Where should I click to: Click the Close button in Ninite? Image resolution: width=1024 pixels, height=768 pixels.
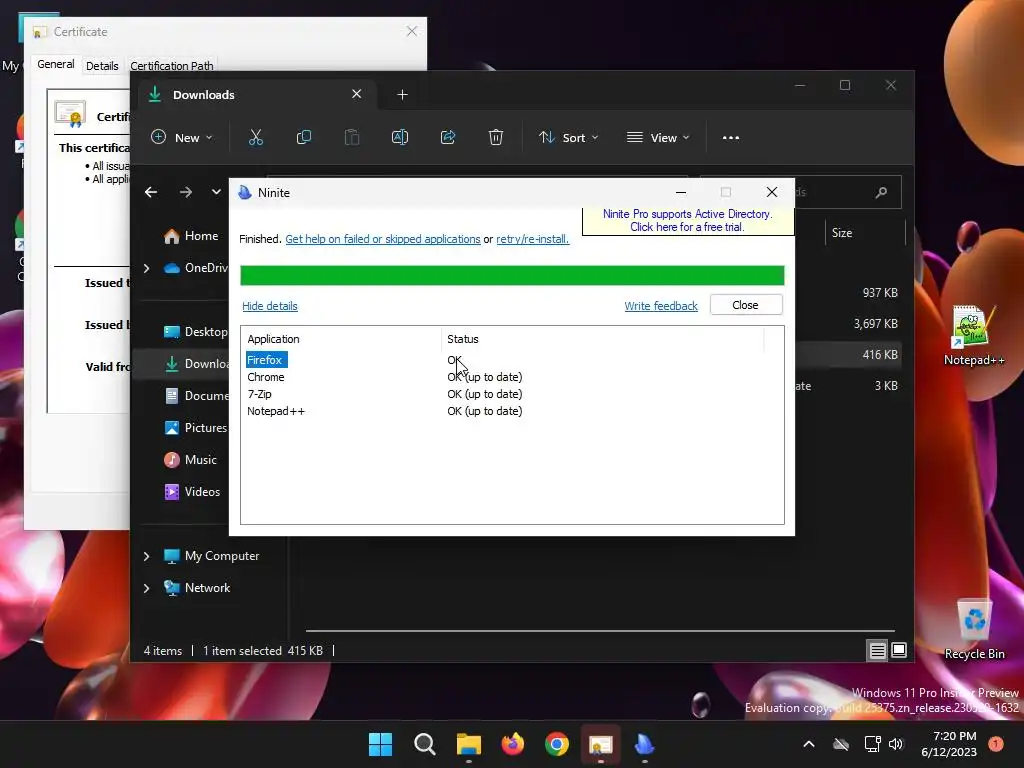pyautogui.click(x=746, y=305)
